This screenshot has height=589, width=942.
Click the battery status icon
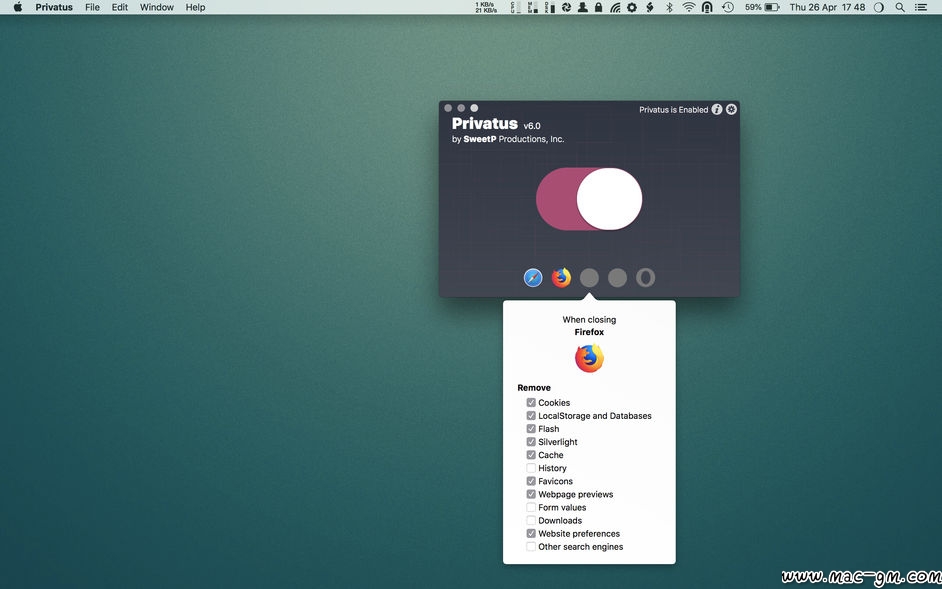pyautogui.click(x=772, y=7)
